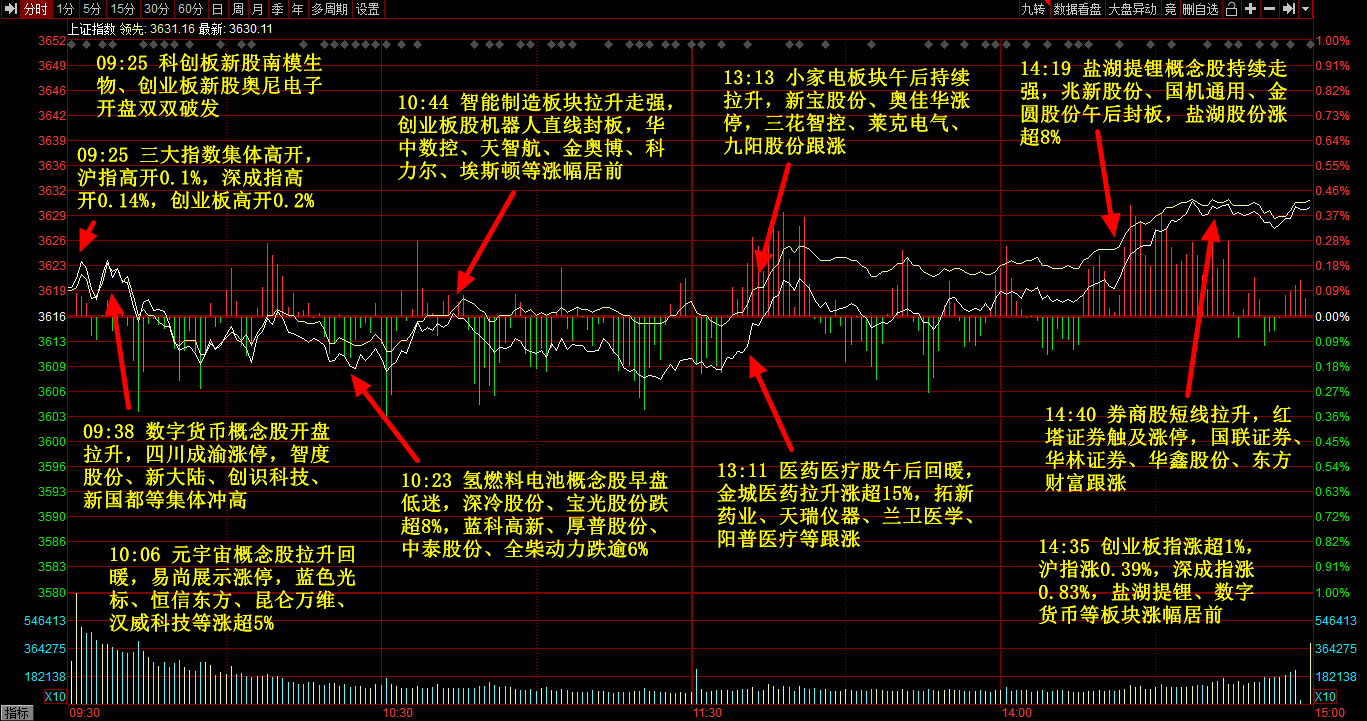This screenshot has width=1367, height=721.
Task: Click the 删自选 remove from watchlist button
Action: pyautogui.click(x=1200, y=9)
